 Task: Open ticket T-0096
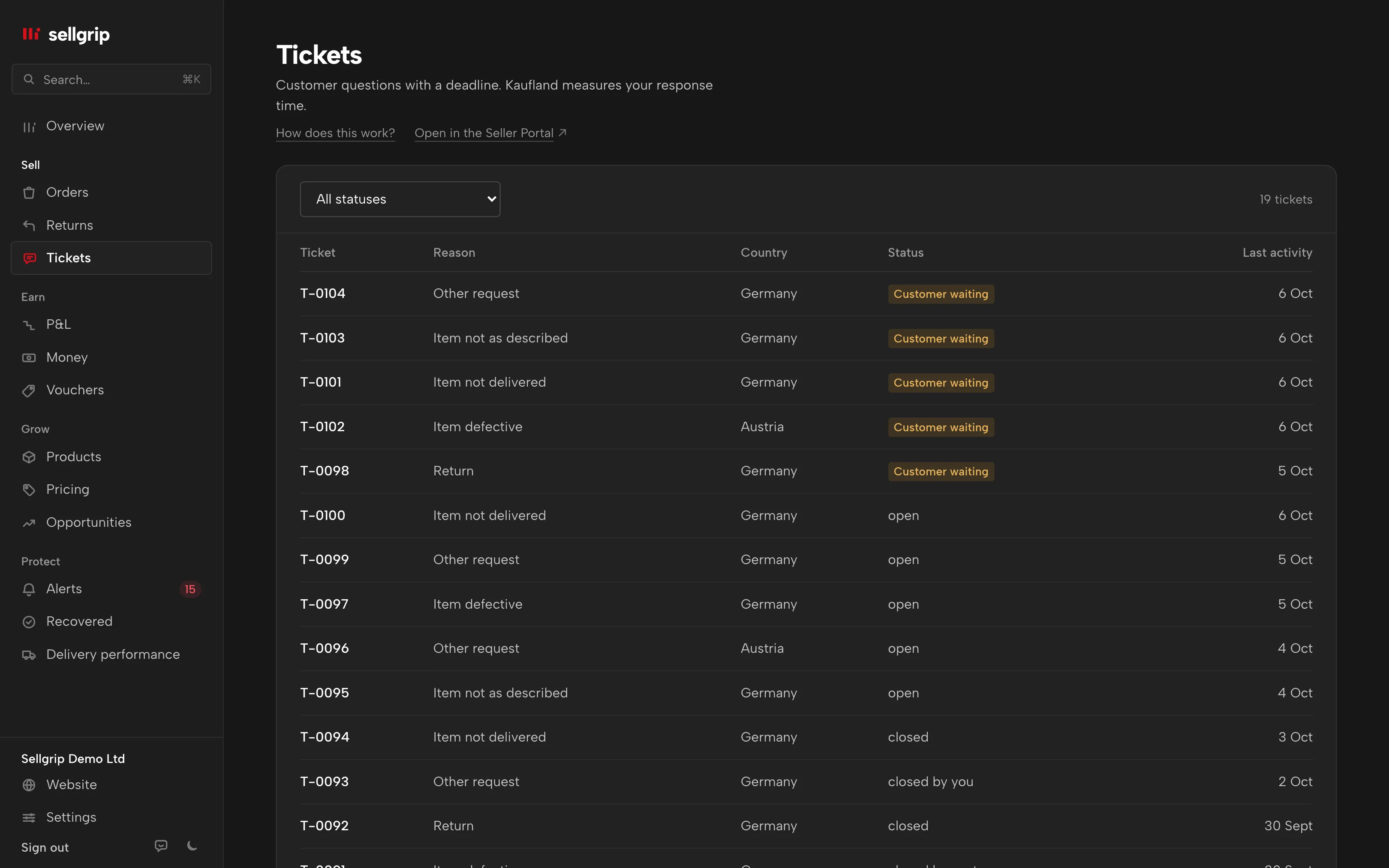pyautogui.click(x=324, y=648)
